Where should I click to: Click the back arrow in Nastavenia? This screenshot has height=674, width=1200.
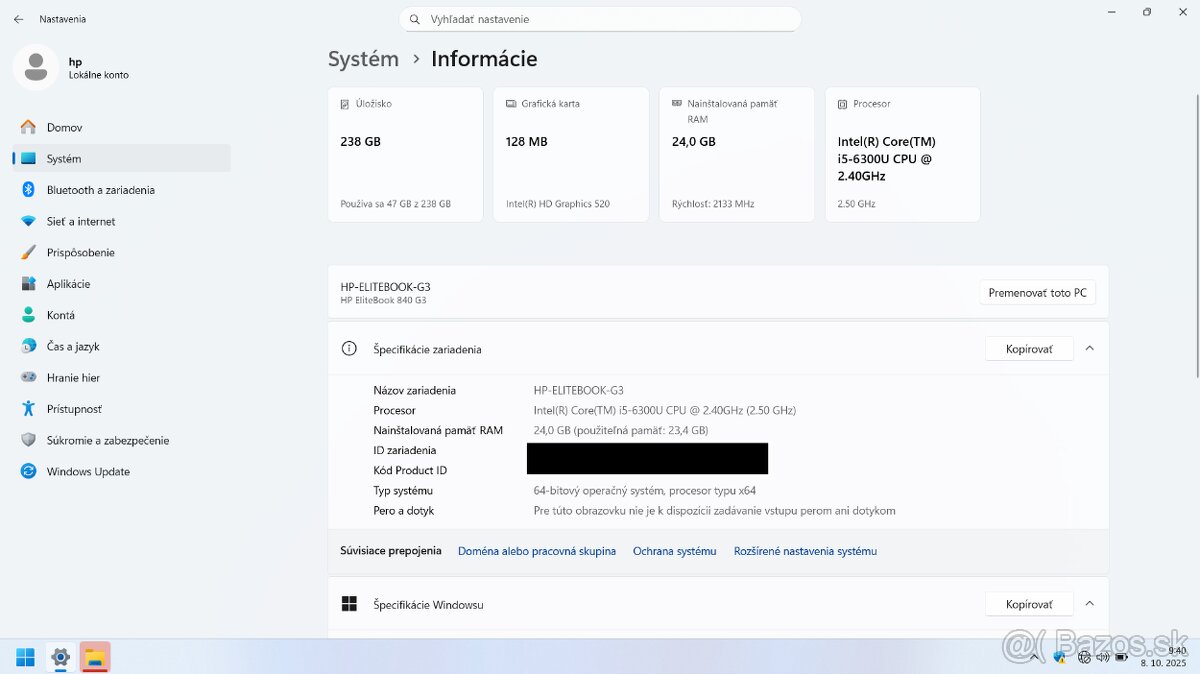pos(18,19)
